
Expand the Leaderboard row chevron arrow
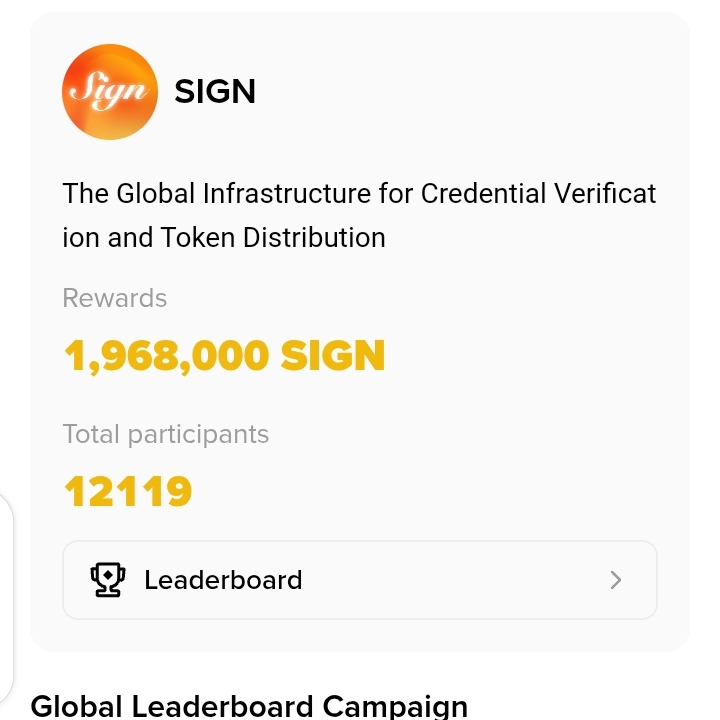point(616,580)
